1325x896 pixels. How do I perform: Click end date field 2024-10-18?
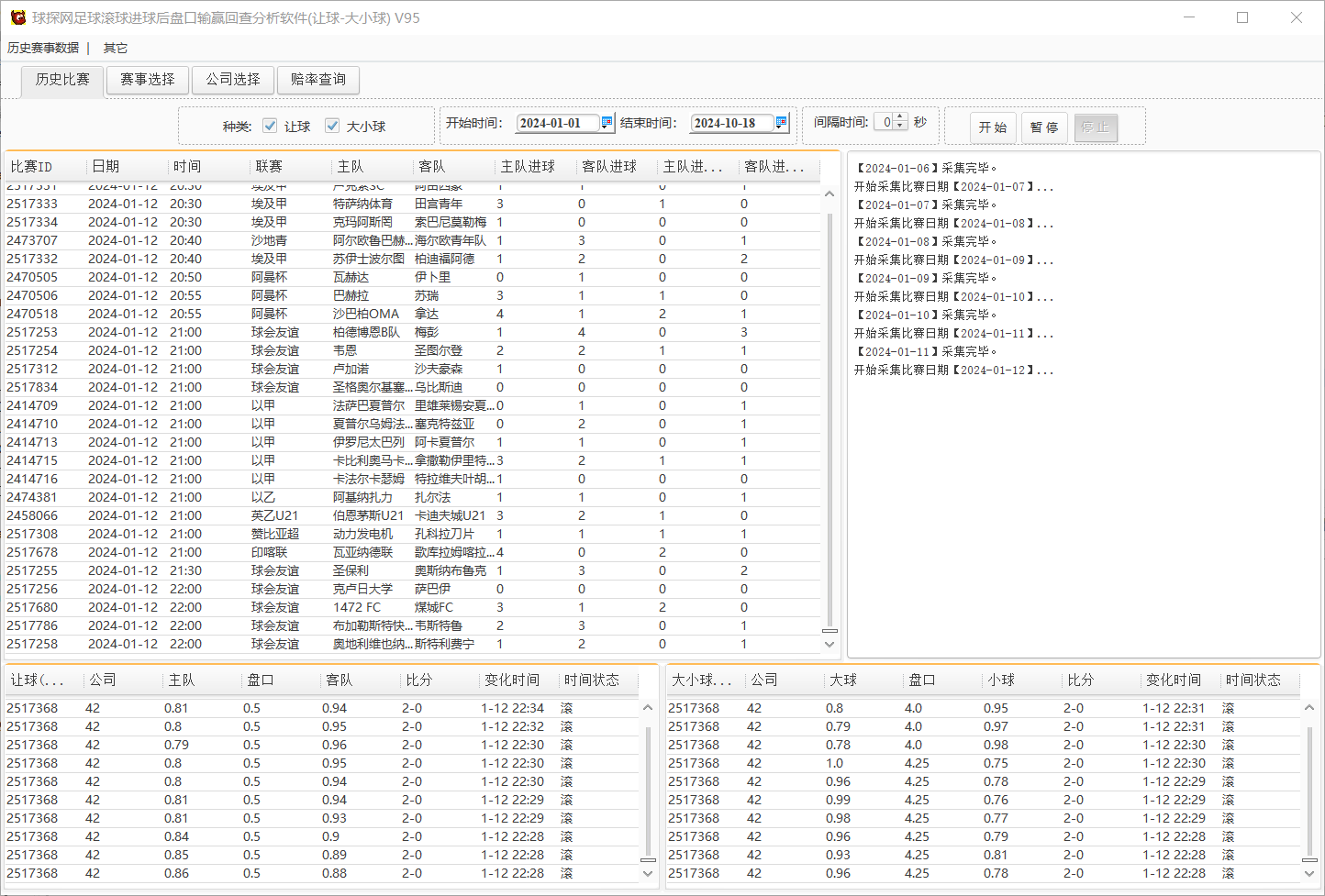(x=731, y=123)
